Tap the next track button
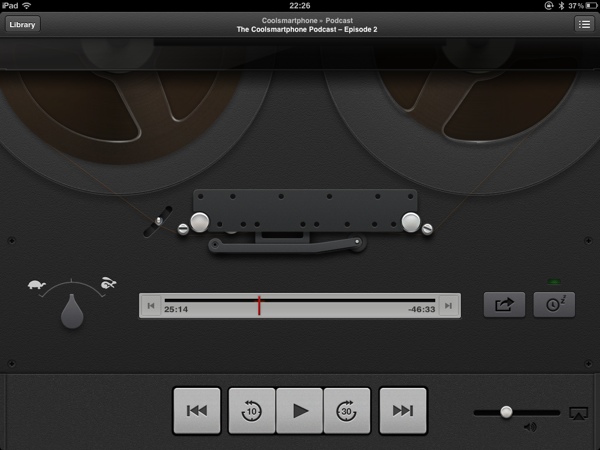The height and width of the screenshot is (450, 600). 403,411
